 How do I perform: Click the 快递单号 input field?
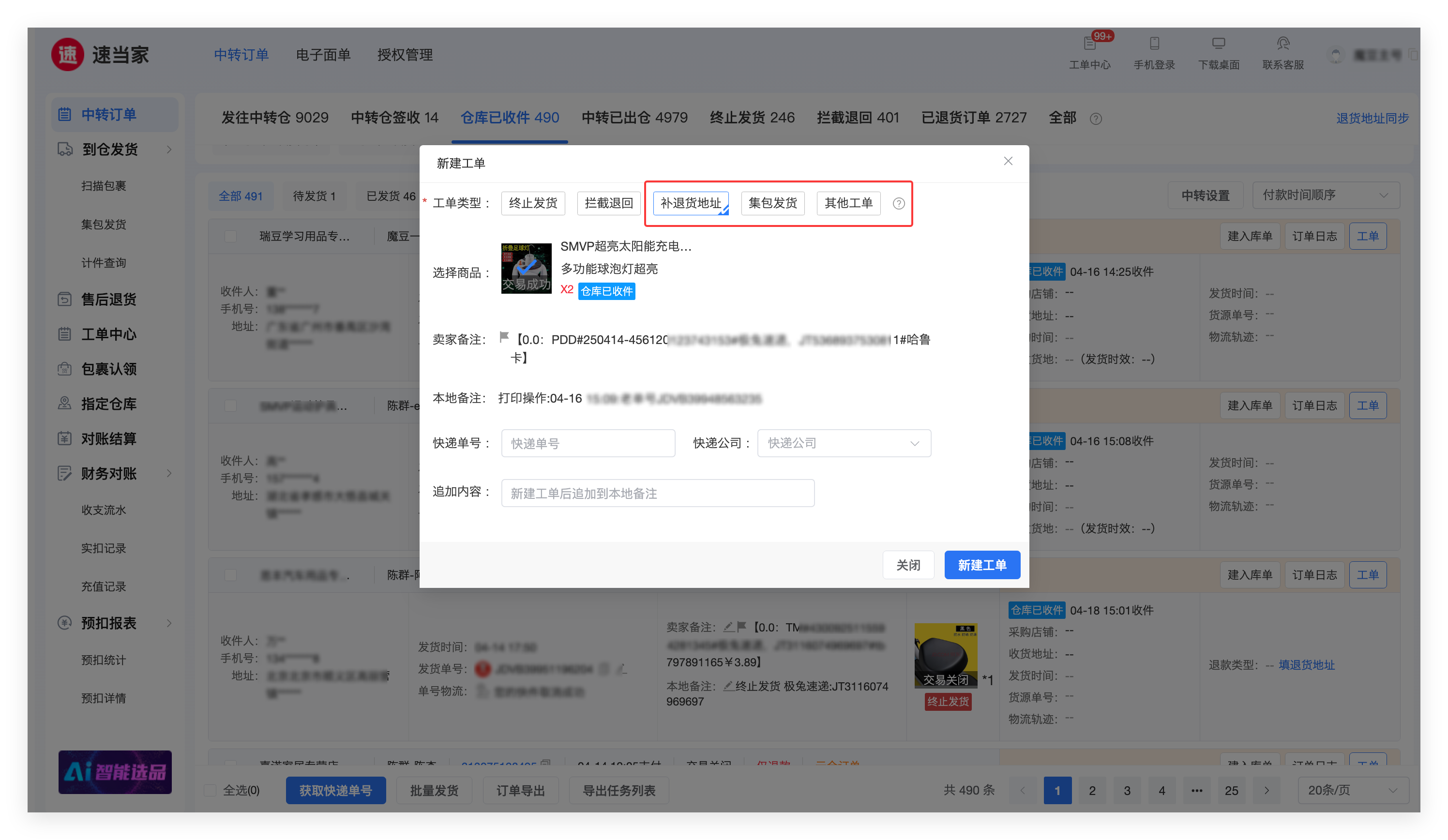coord(588,443)
